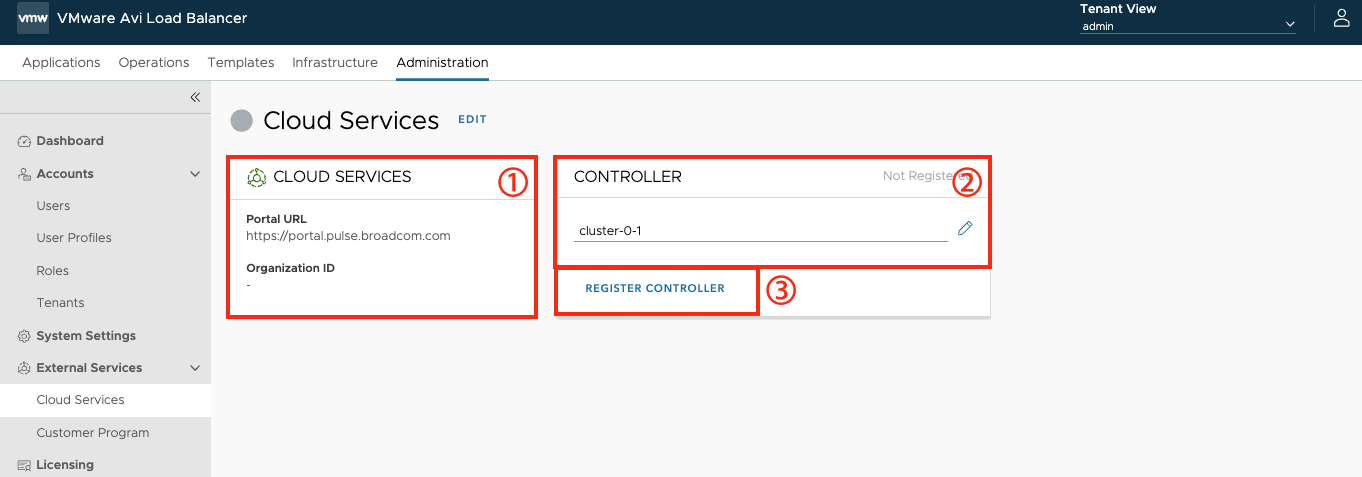
Task: Click the cluster-0-1 controller name field
Action: tap(761, 231)
